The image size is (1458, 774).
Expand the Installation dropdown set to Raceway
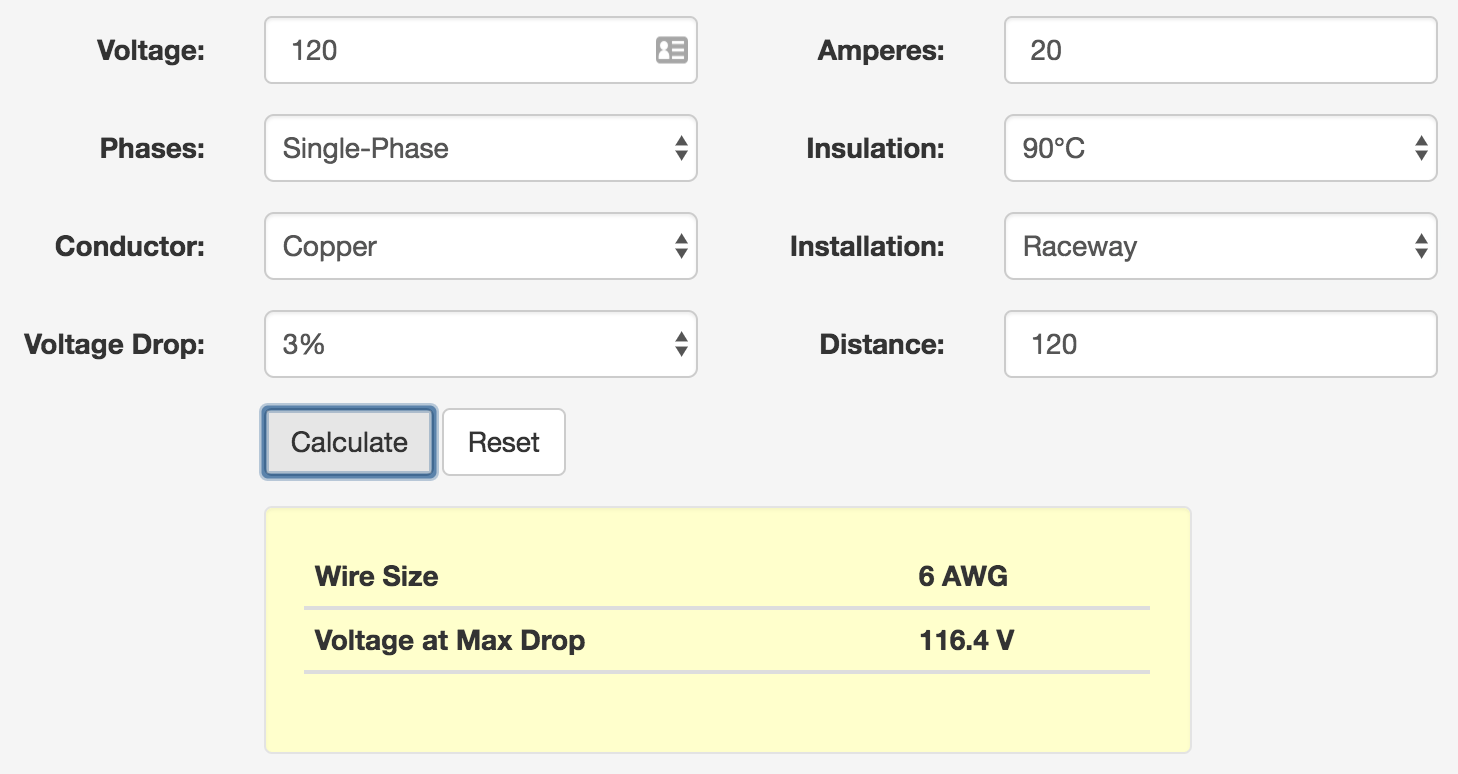(x=1220, y=247)
